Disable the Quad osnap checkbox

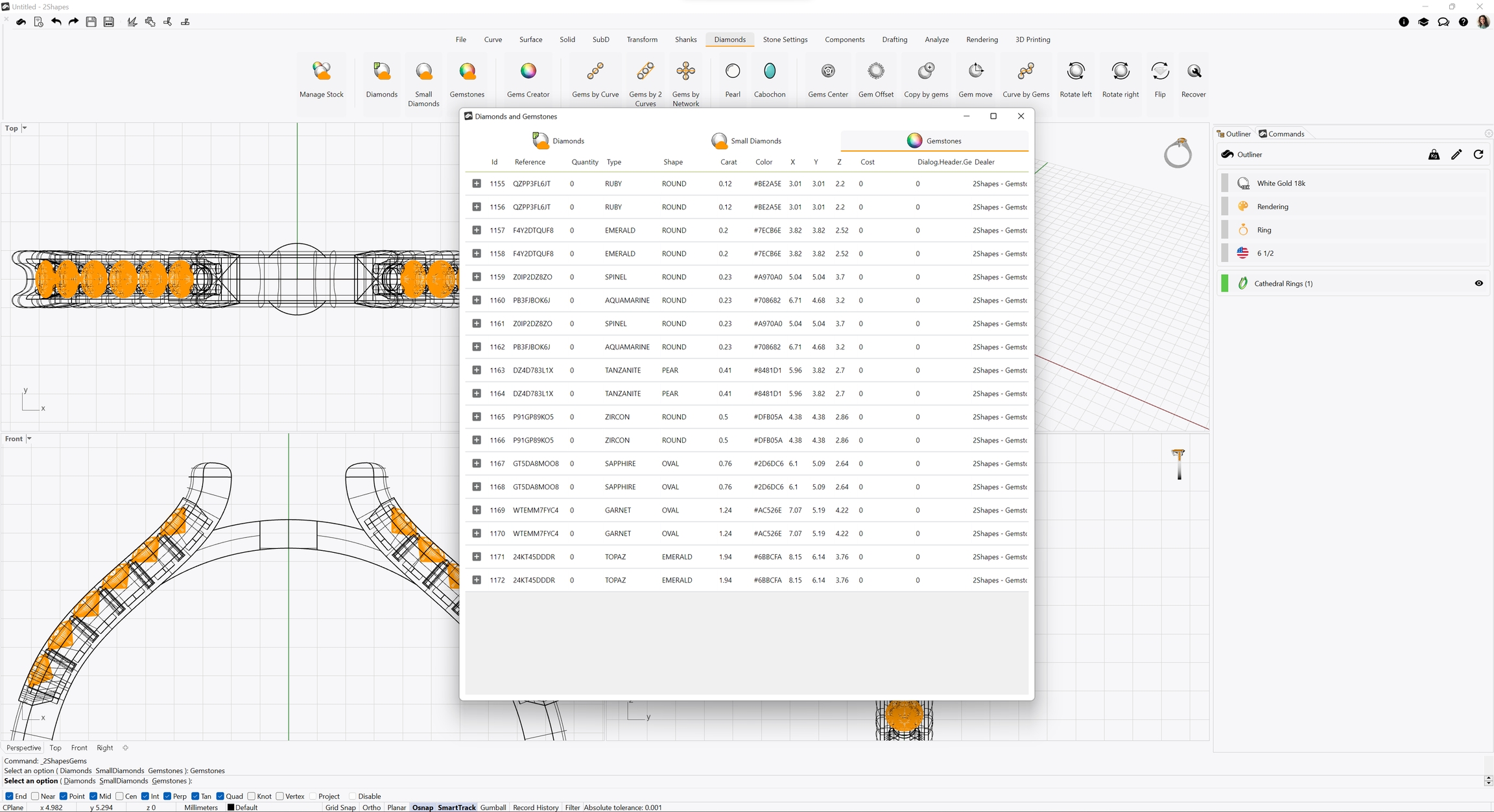coord(220,796)
